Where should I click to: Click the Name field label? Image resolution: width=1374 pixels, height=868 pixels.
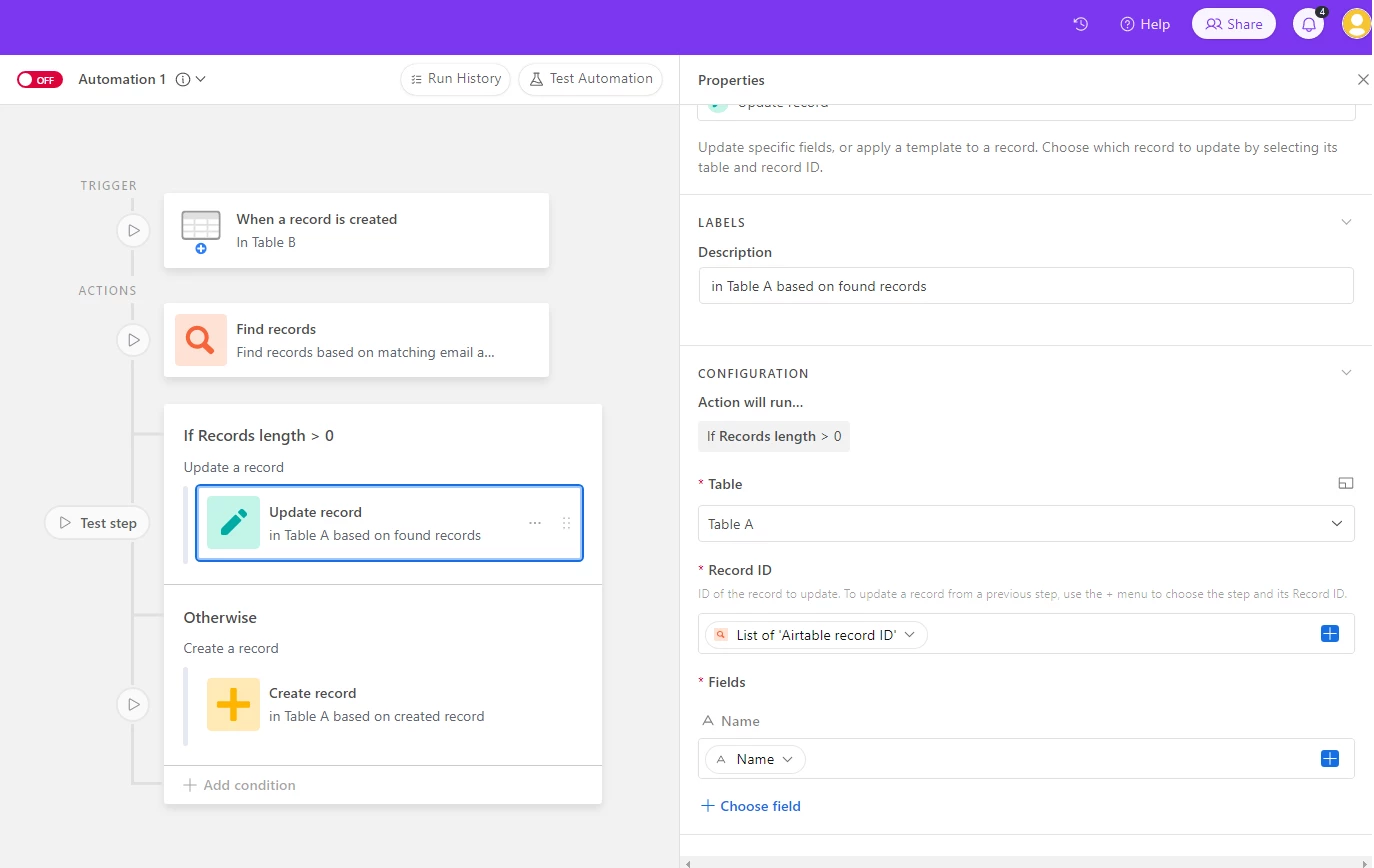[x=731, y=721]
